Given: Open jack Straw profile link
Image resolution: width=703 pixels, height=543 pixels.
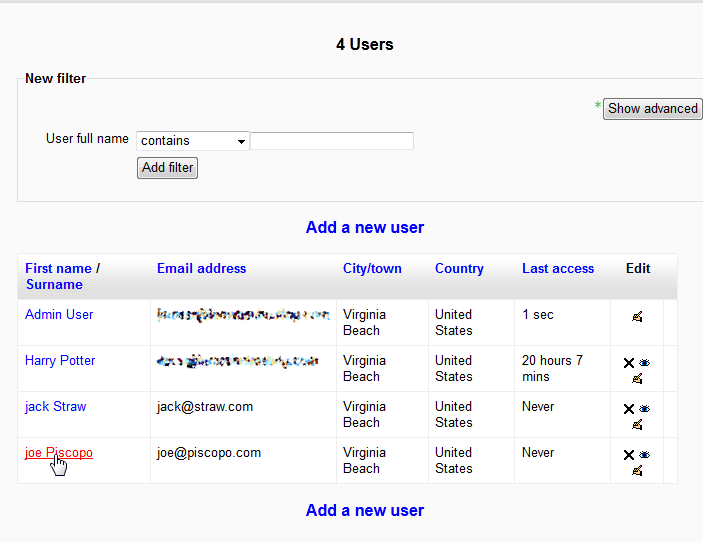Looking at the screenshot, I should pyautogui.click(x=55, y=406).
